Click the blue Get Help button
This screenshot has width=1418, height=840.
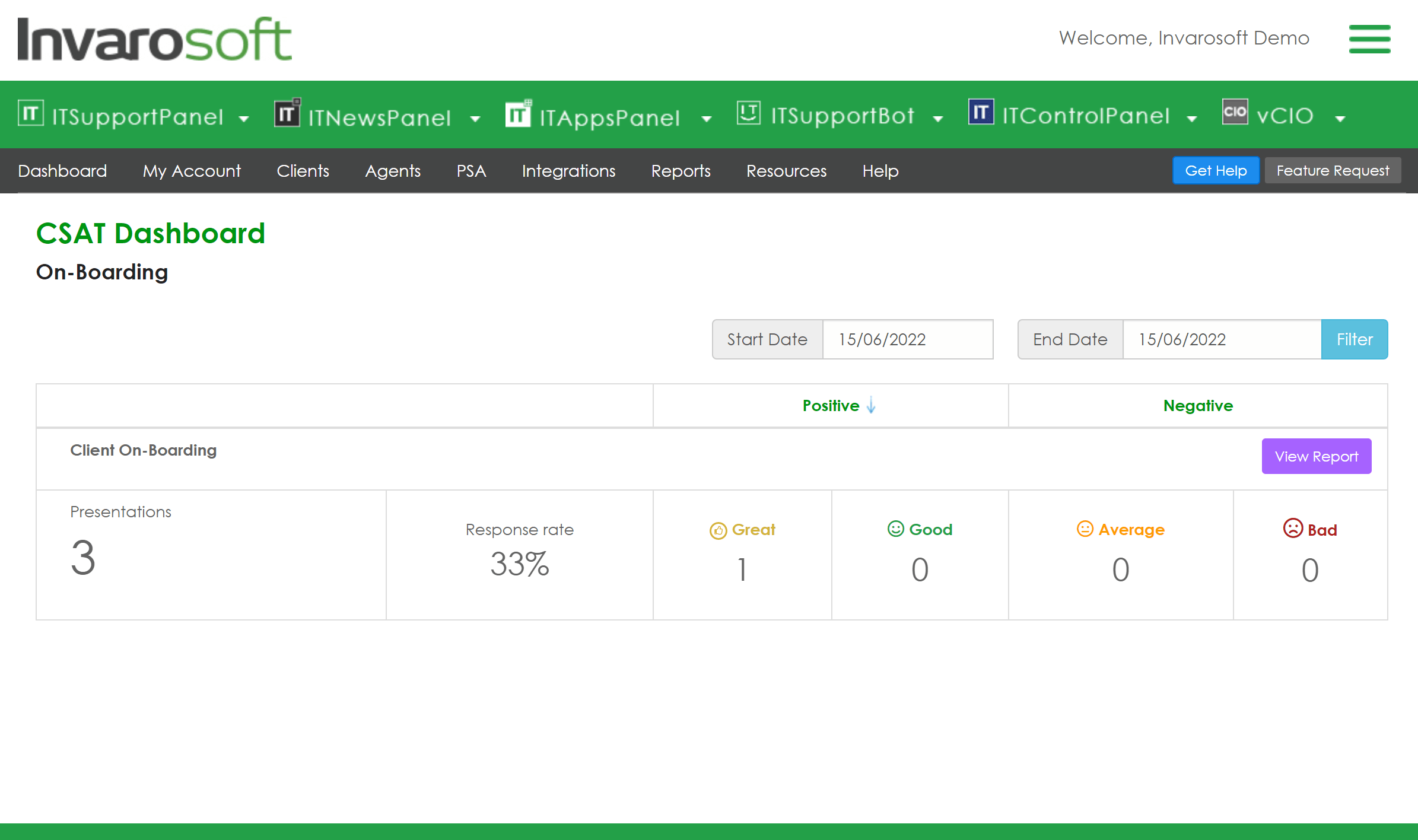click(x=1216, y=171)
